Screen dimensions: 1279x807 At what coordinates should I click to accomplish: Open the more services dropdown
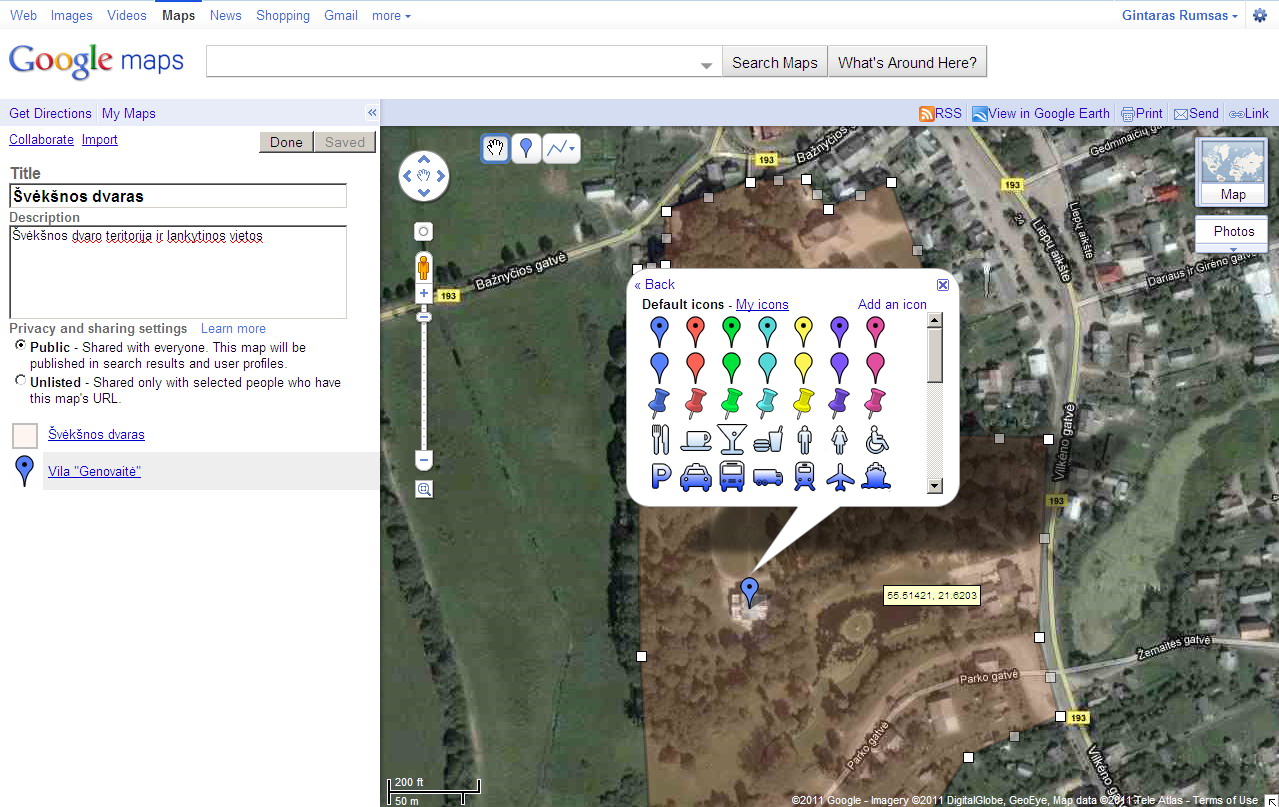pyautogui.click(x=390, y=16)
